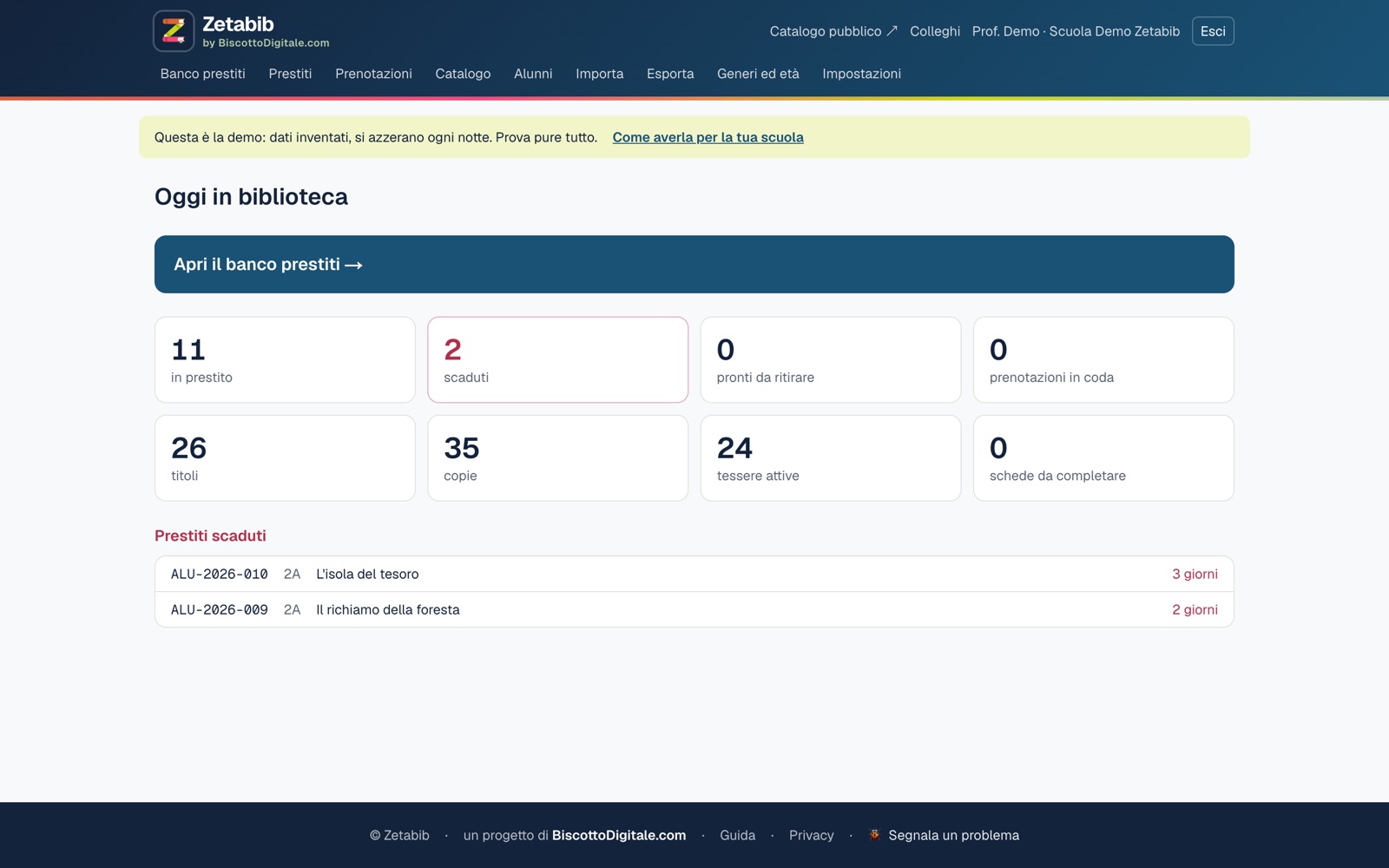Open the Privacy link in footer

point(811,835)
